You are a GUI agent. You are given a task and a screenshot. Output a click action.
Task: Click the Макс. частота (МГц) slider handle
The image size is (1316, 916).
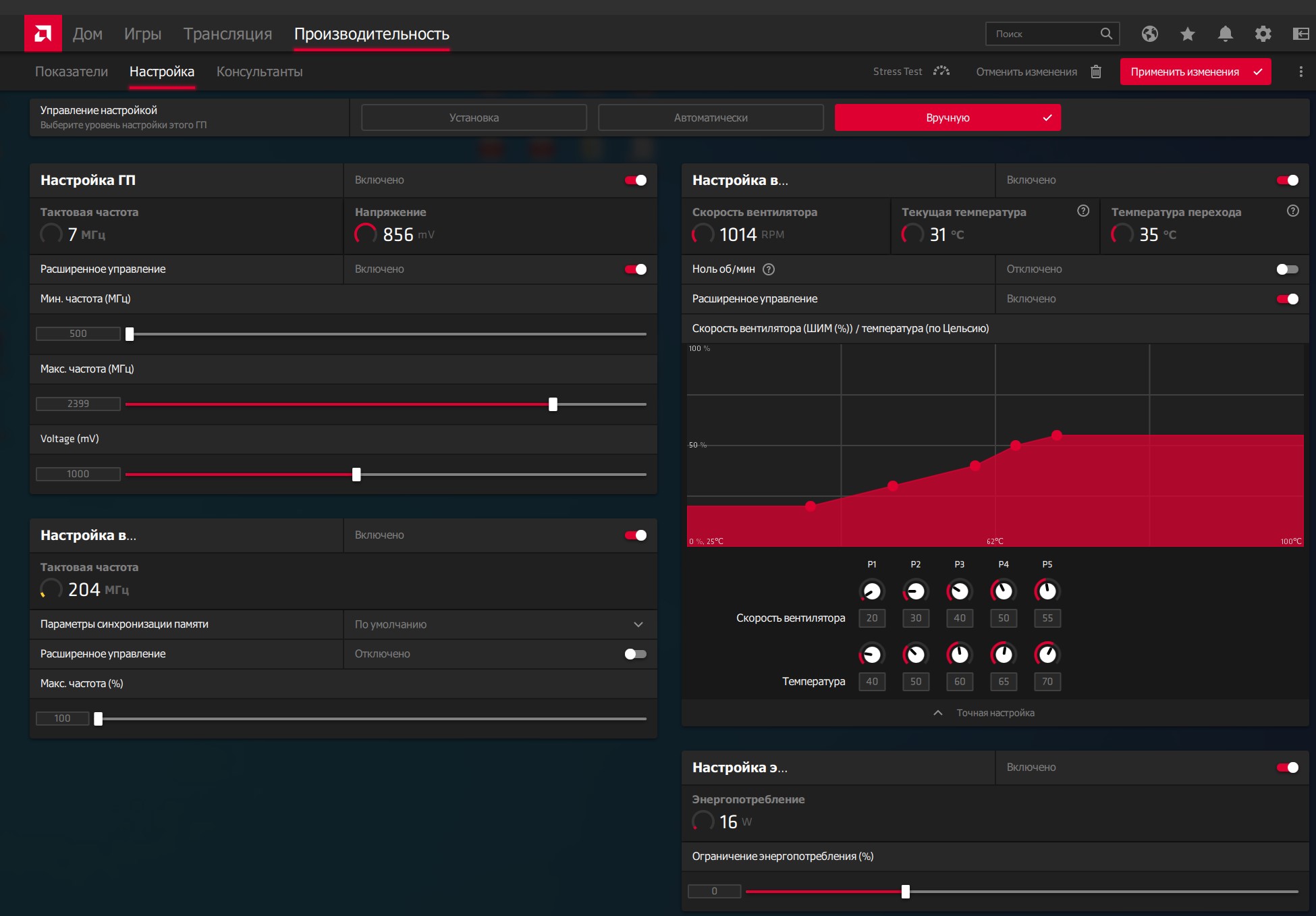coord(553,404)
